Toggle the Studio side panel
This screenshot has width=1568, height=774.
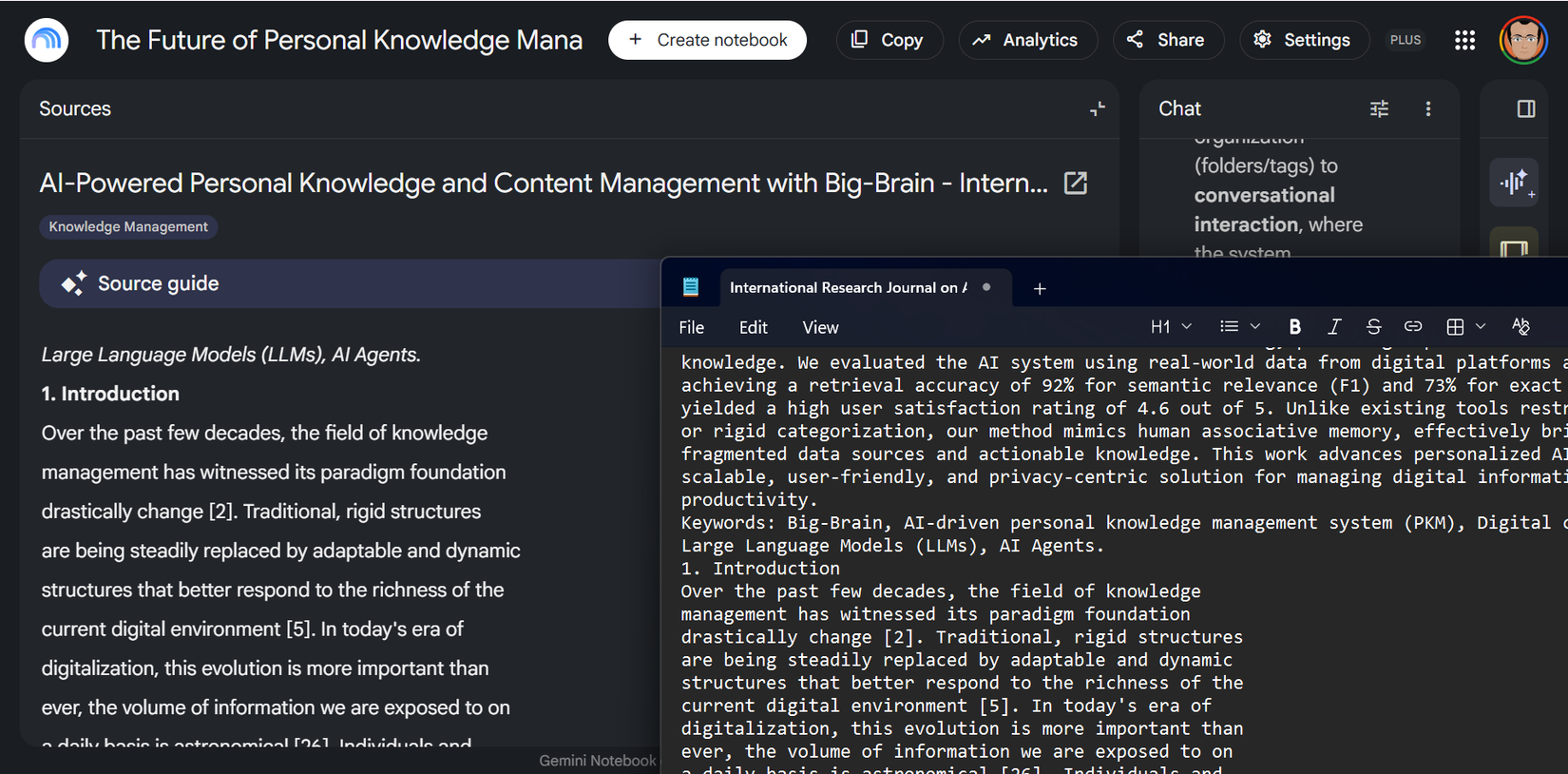click(1526, 109)
